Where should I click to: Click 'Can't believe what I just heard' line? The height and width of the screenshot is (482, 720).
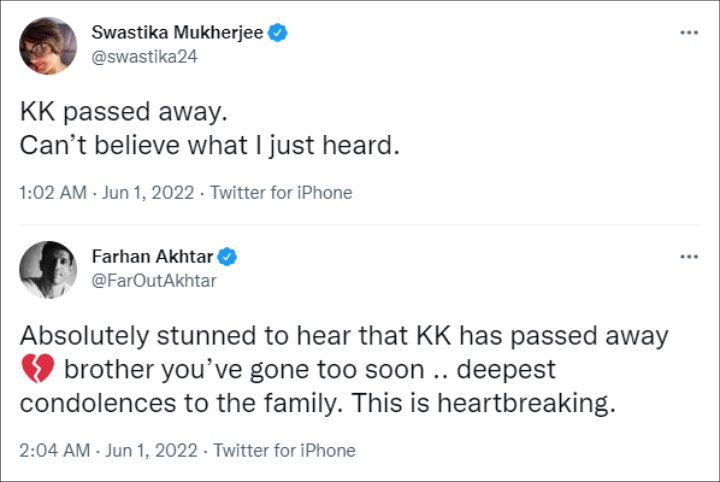point(210,145)
